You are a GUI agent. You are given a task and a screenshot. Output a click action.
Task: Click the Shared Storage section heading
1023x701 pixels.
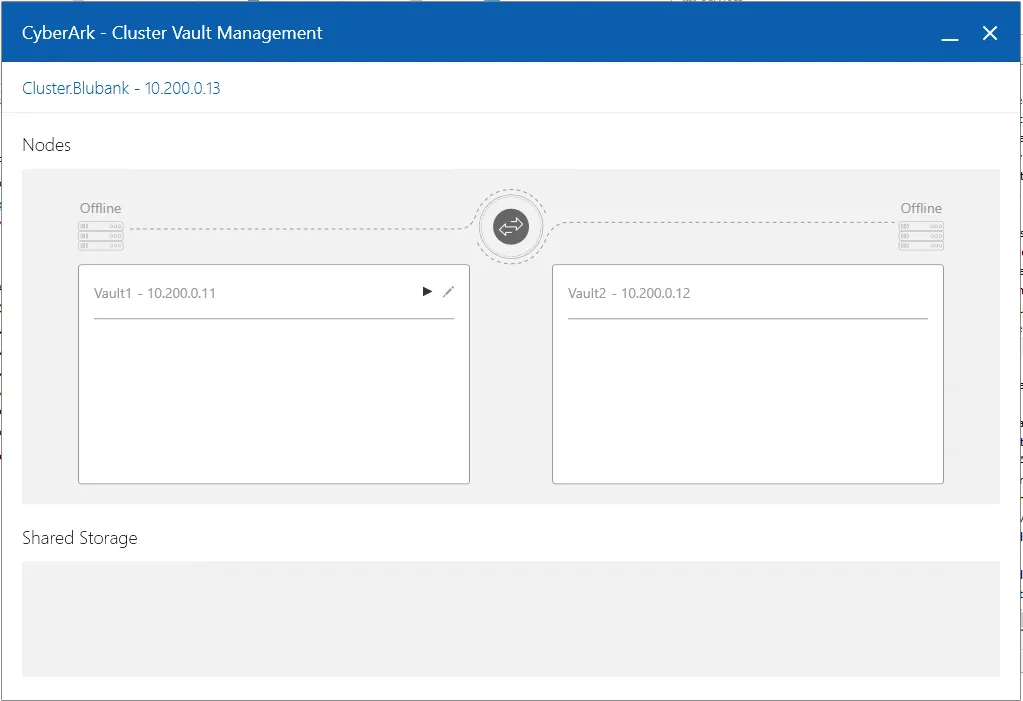click(x=80, y=538)
